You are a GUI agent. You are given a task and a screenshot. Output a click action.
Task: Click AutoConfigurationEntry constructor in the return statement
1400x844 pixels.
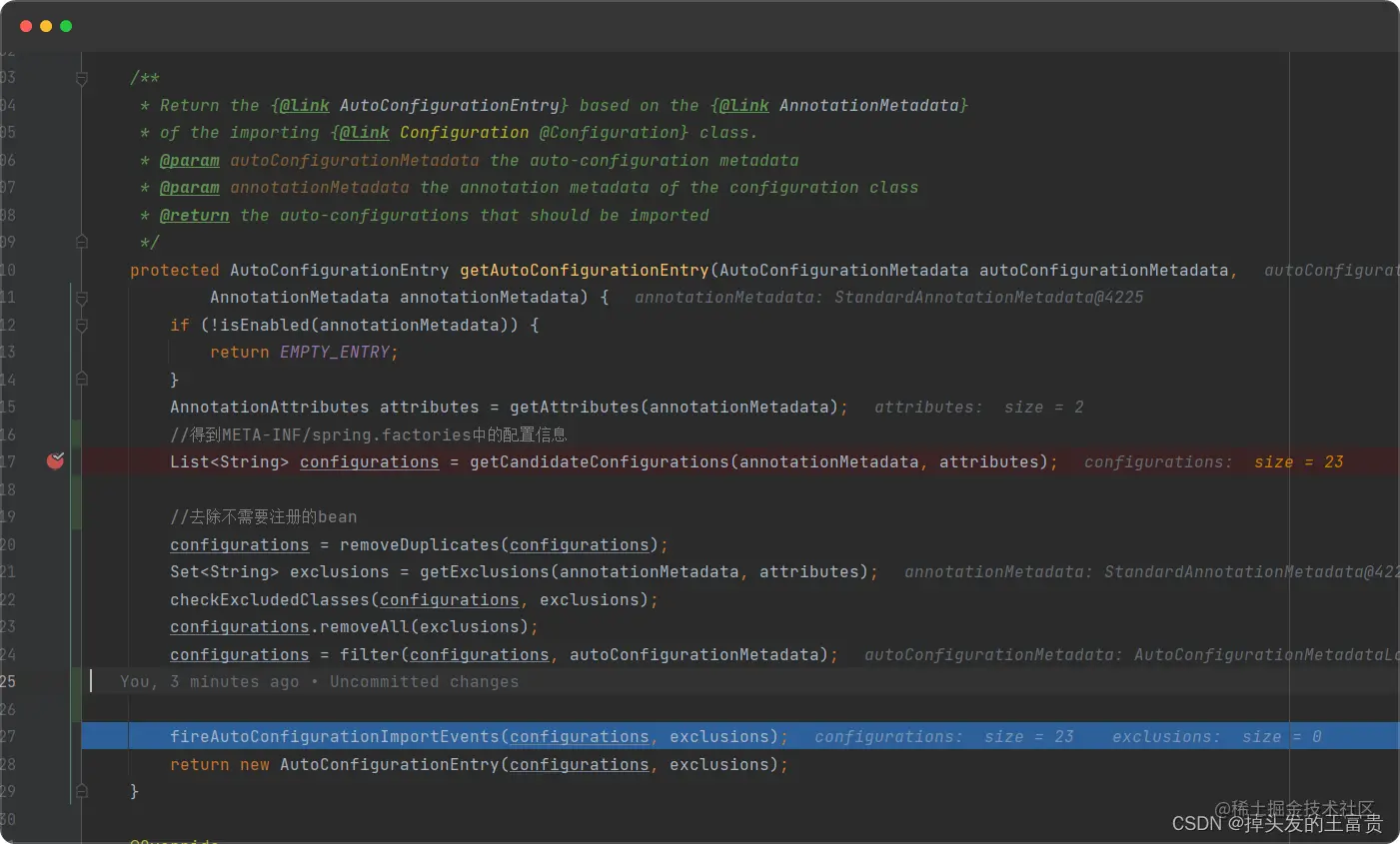coord(389,764)
